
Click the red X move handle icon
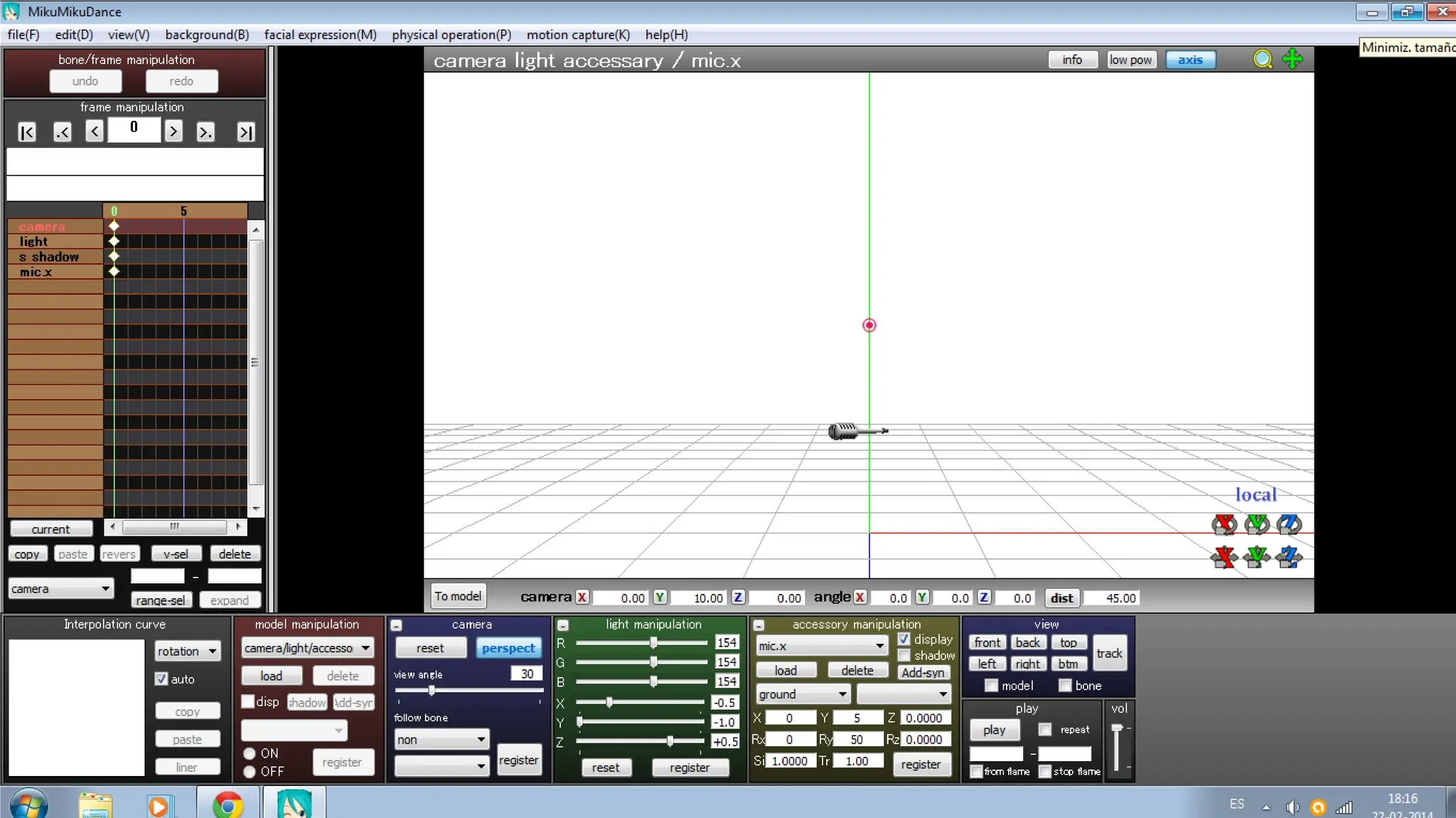pyautogui.click(x=1224, y=557)
